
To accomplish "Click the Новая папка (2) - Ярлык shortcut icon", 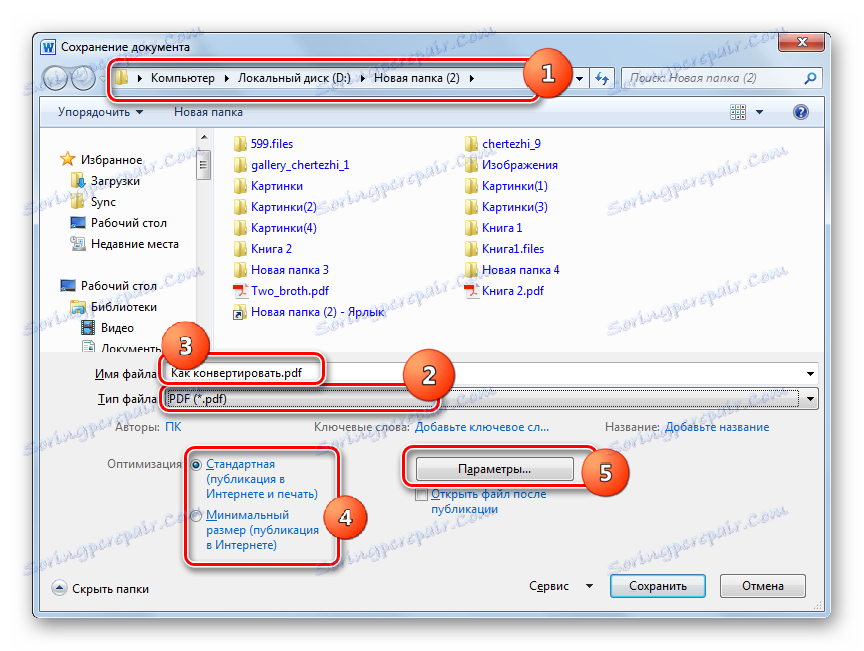I will pyautogui.click(x=240, y=312).
